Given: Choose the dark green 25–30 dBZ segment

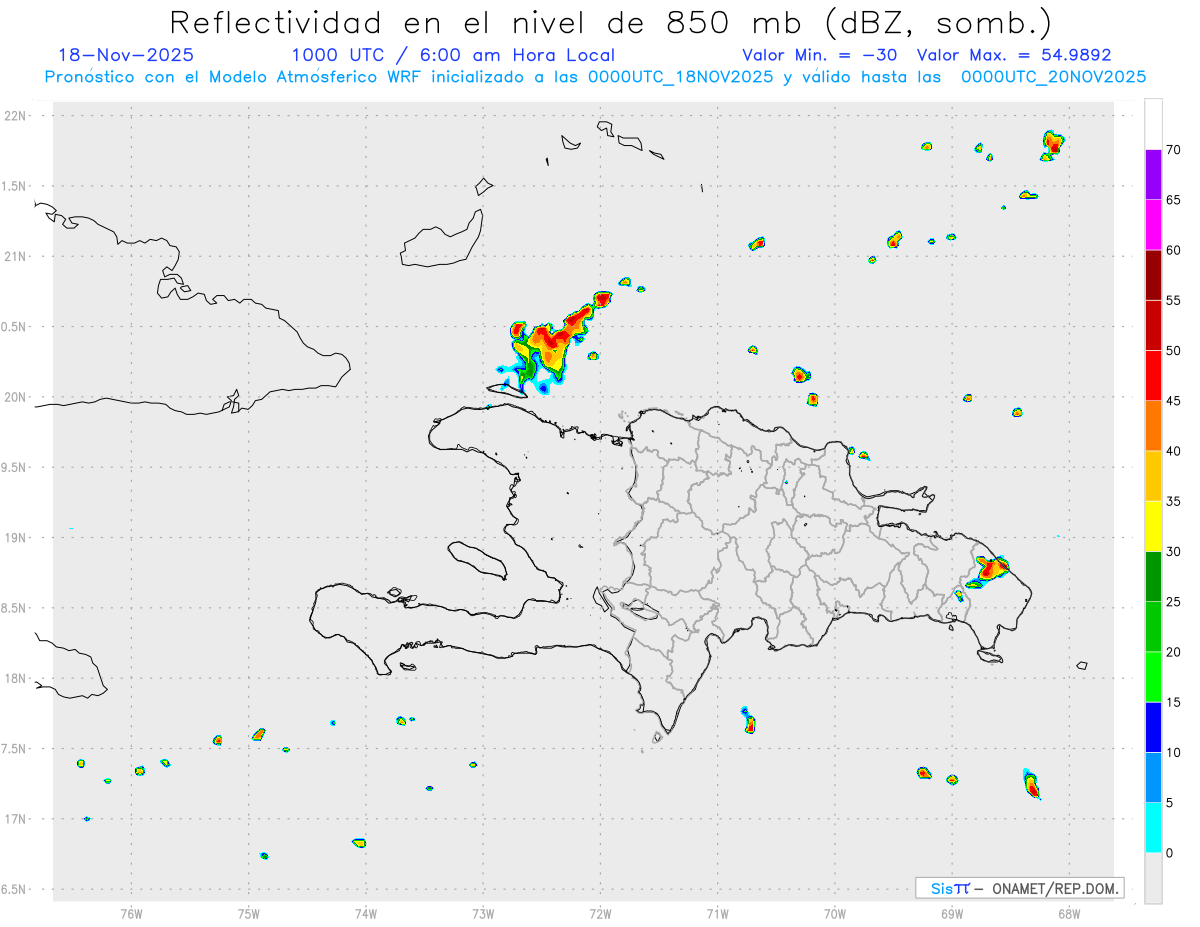Looking at the screenshot, I should [x=1153, y=576].
